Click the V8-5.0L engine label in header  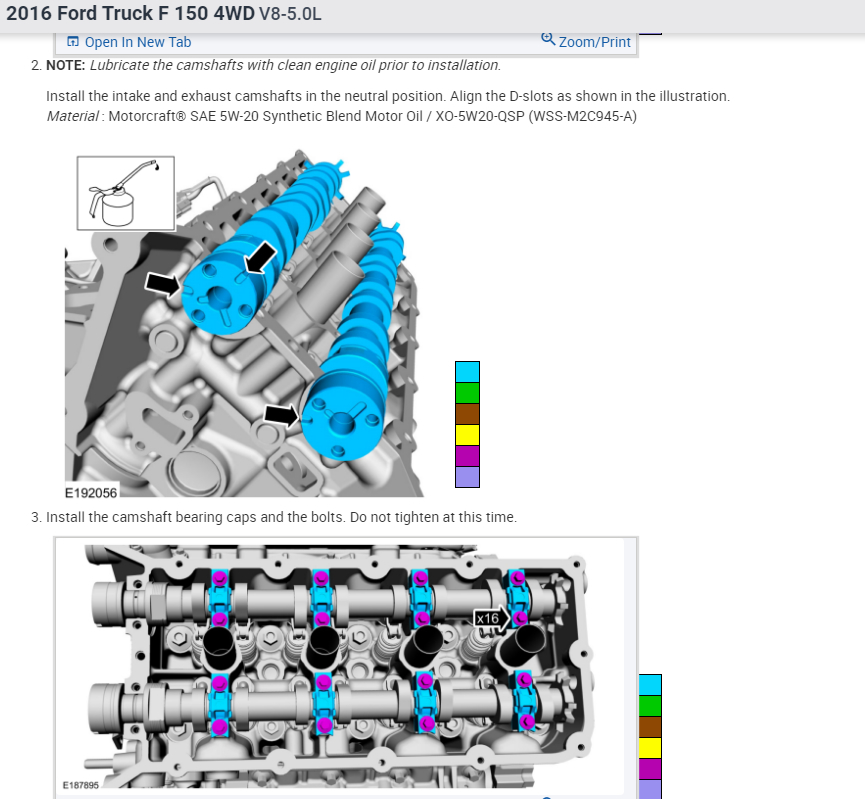tap(290, 14)
